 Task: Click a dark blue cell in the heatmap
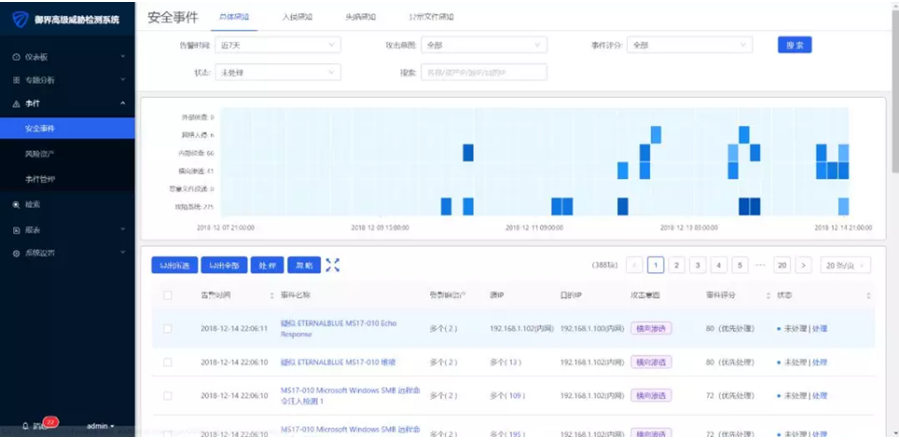(x=468, y=152)
